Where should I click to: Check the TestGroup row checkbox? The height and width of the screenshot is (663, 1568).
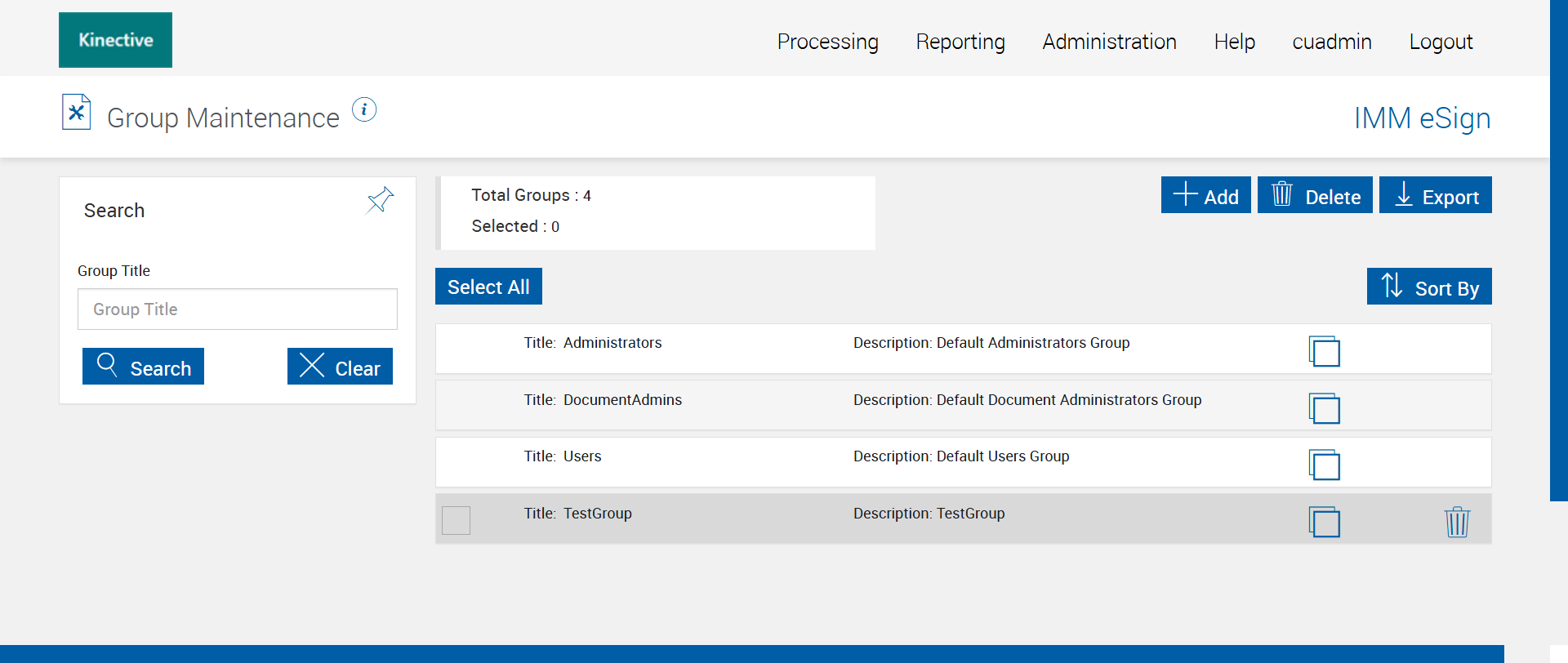[456, 520]
